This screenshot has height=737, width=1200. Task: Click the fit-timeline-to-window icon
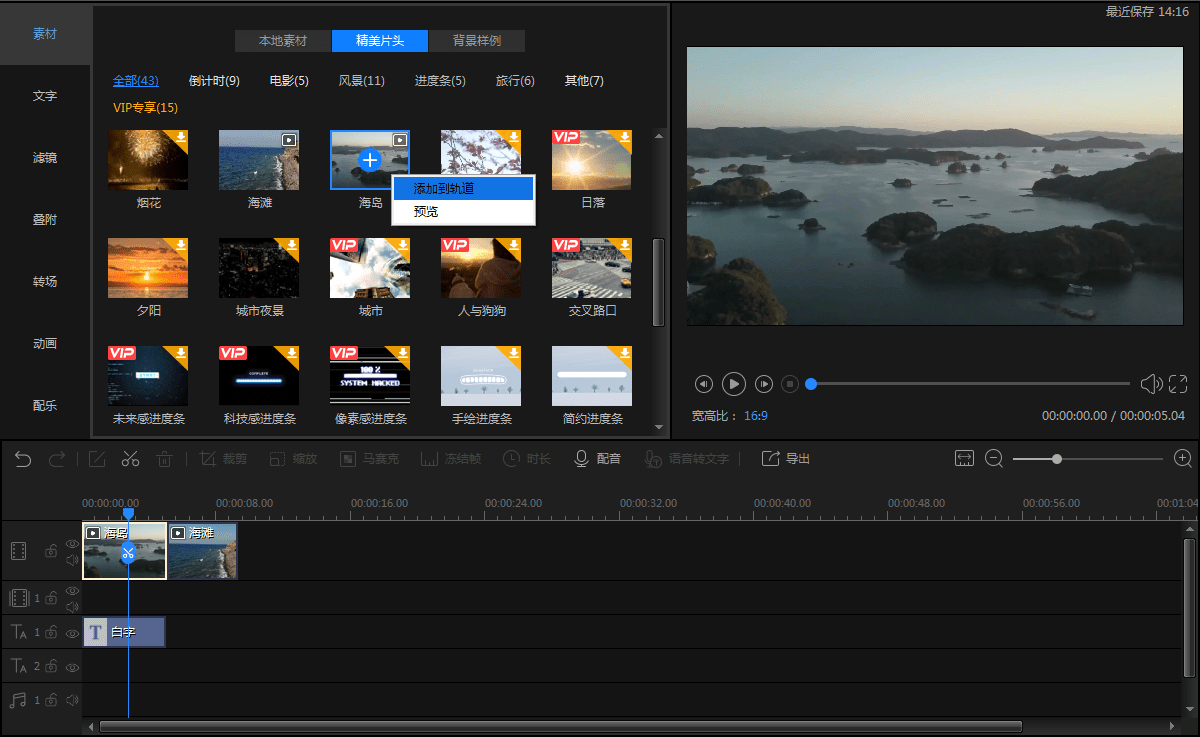coord(964,458)
